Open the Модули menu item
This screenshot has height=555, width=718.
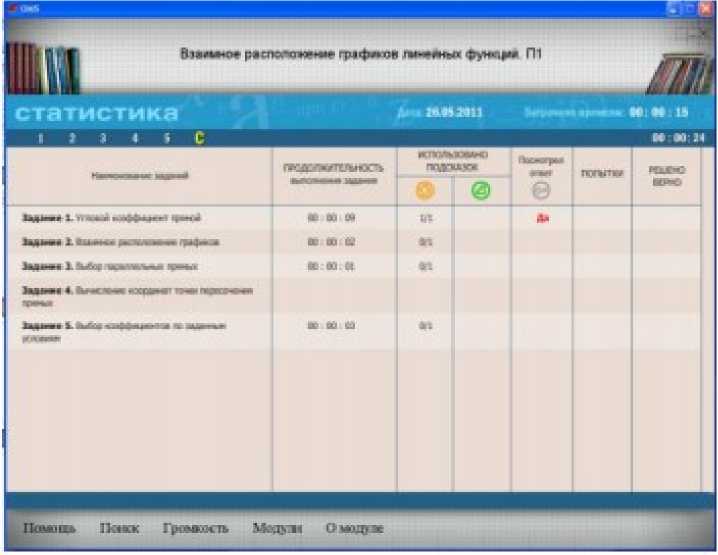277,528
